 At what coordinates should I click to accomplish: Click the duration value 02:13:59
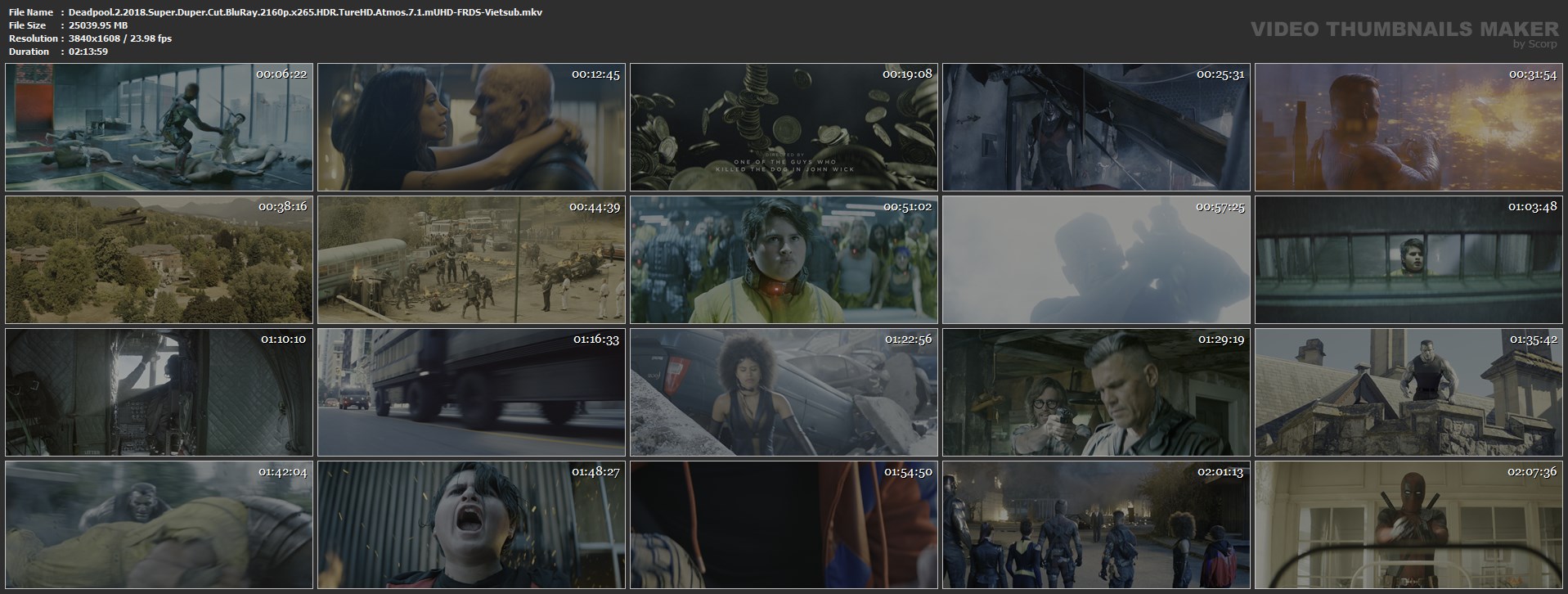(88, 52)
